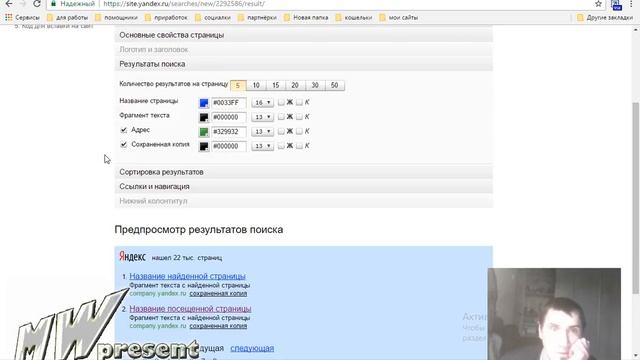Click the Яндекс logo in preview
640x360 pixels.
pos(132,257)
